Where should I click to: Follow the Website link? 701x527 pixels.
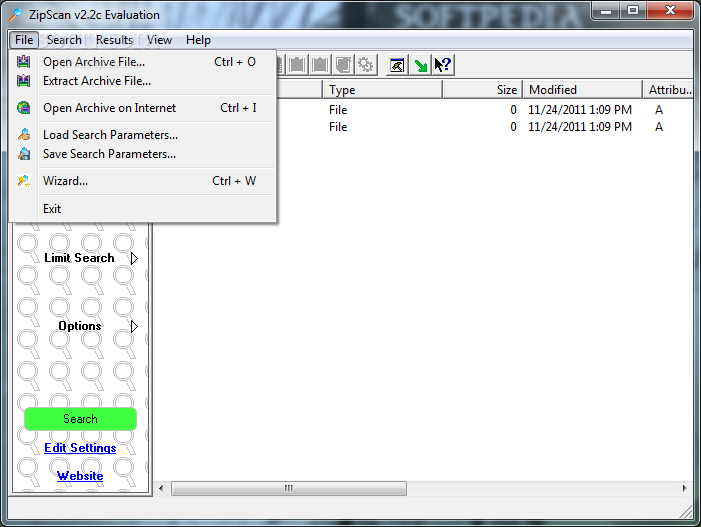[x=80, y=476]
